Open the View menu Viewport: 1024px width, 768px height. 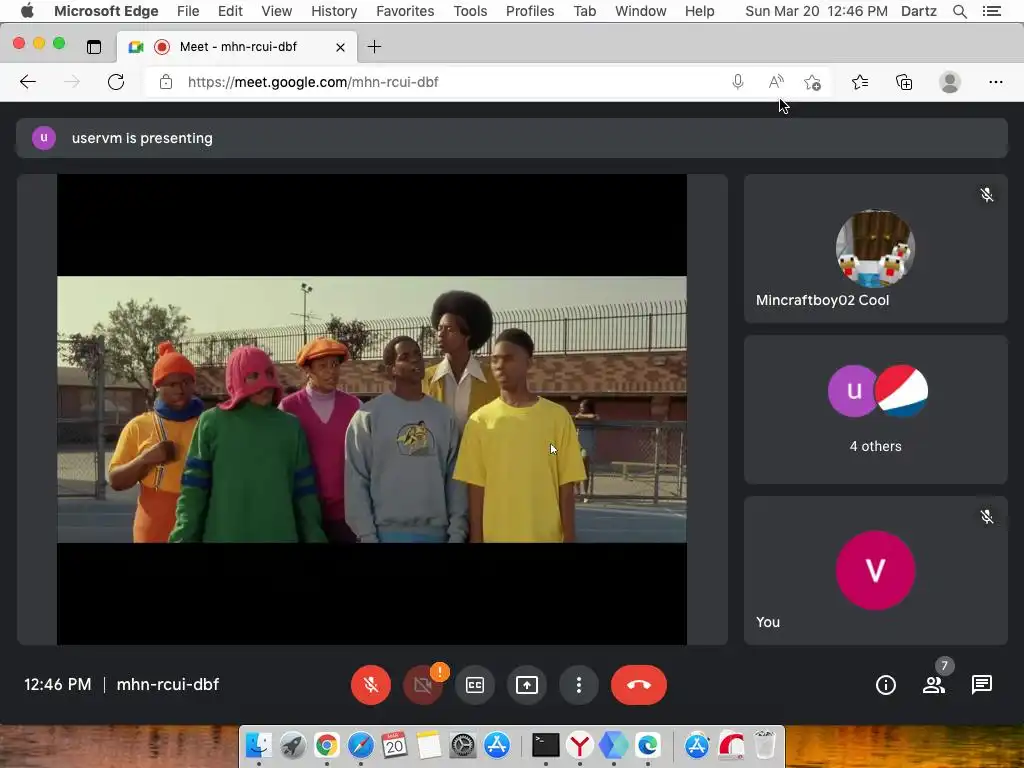pyautogui.click(x=276, y=11)
